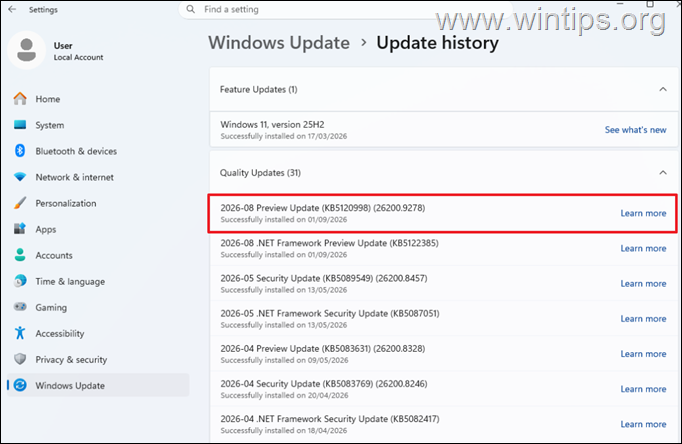
Task: Open System settings
Action: [x=98, y=125]
